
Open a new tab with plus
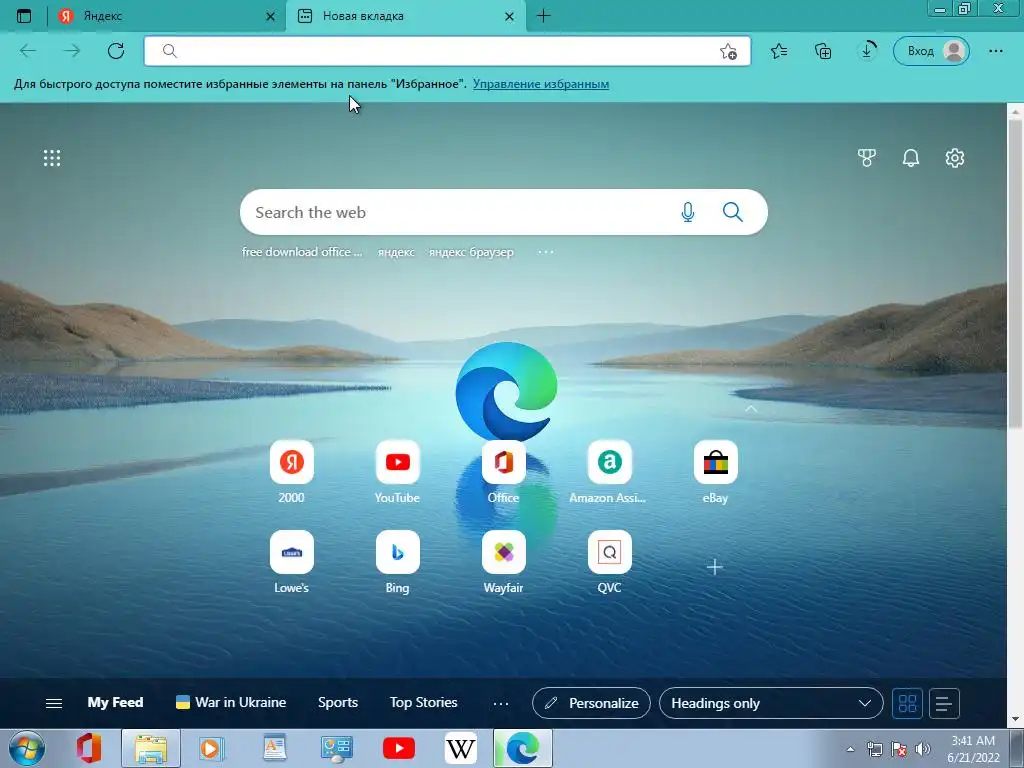[543, 16]
